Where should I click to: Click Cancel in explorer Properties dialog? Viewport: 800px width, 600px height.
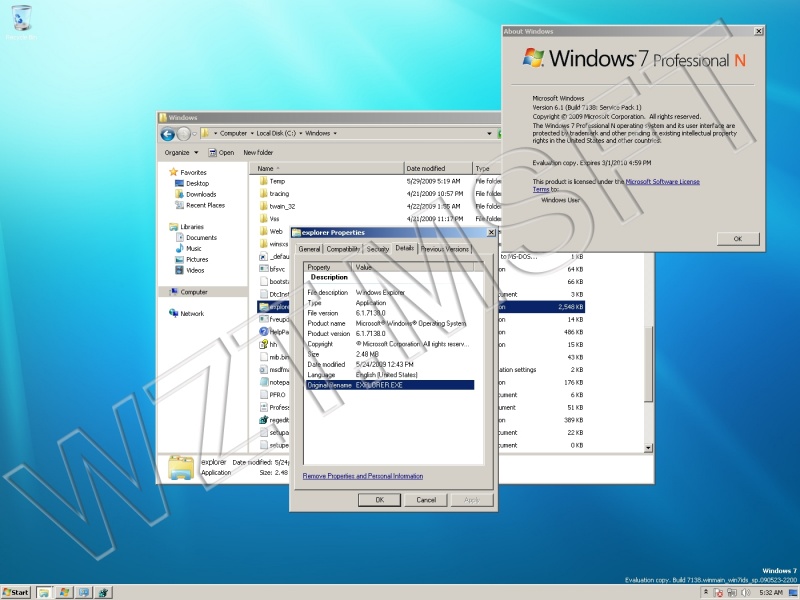point(426,500)
